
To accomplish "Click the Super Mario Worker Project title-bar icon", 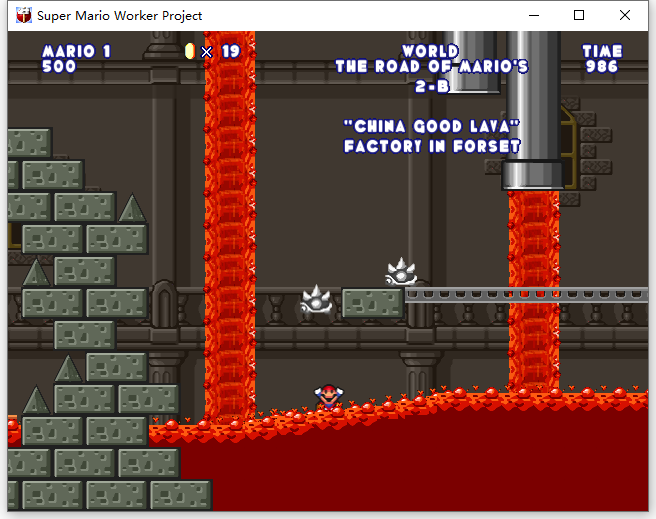I will click(x=24, y=15).
